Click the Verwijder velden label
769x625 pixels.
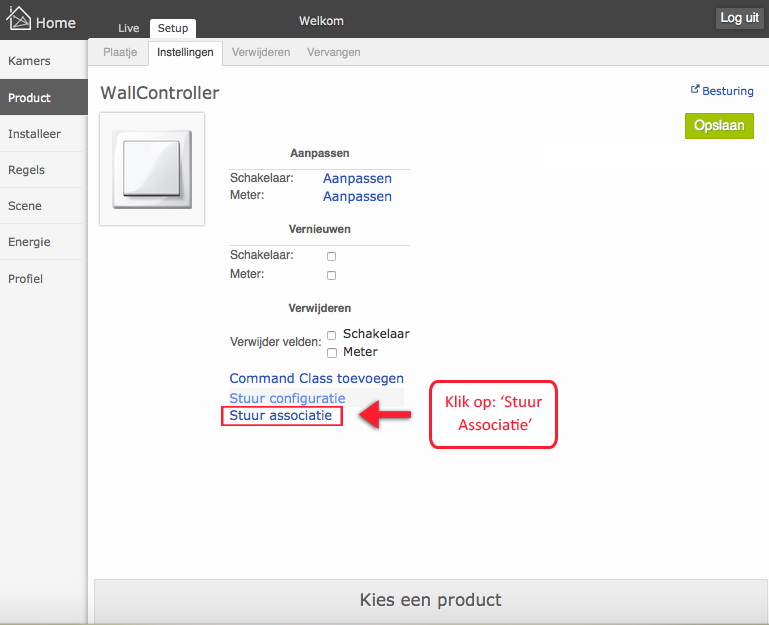(276, 342)
